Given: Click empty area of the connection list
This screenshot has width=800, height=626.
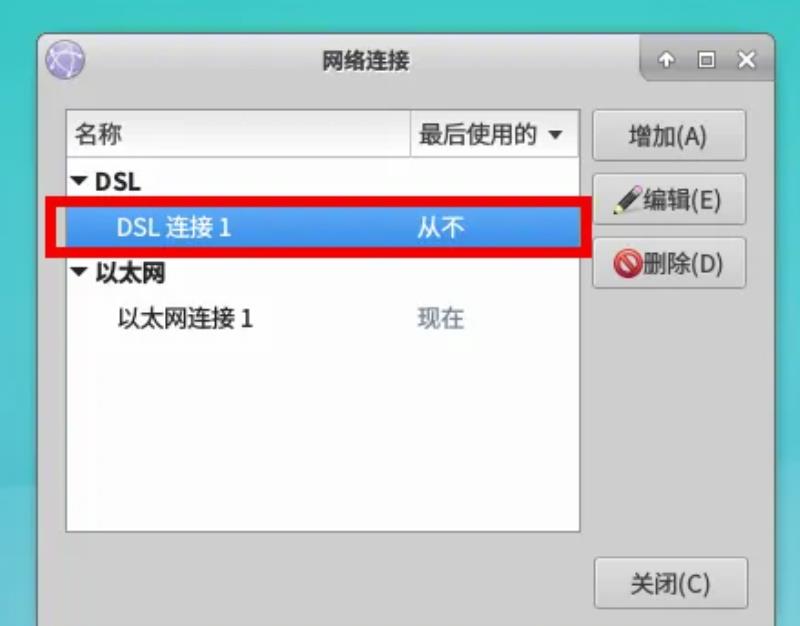Looking at the screenshot, I should click(x=323, y=434).
